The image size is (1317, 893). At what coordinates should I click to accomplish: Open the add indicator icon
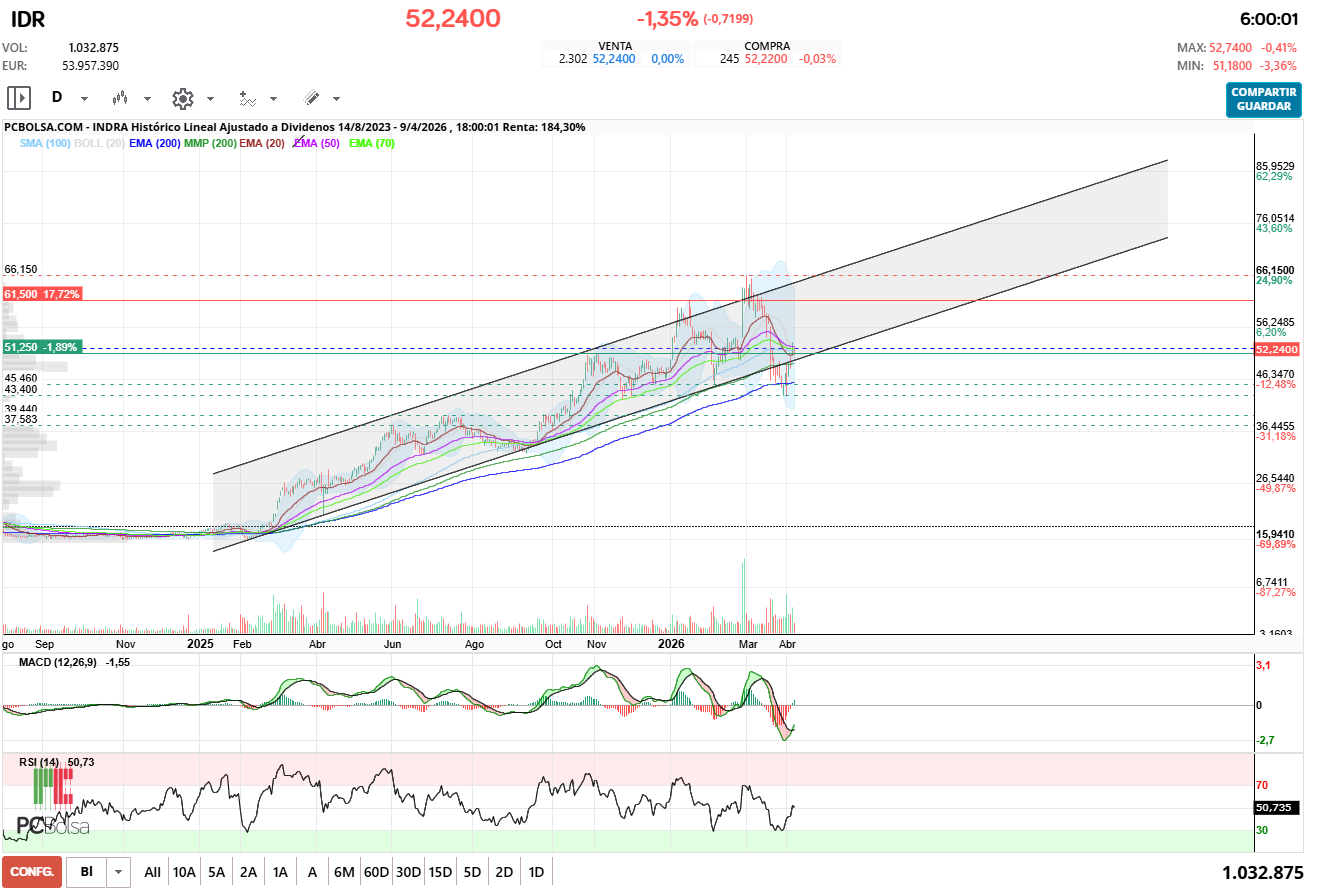(x=247, y=98)
